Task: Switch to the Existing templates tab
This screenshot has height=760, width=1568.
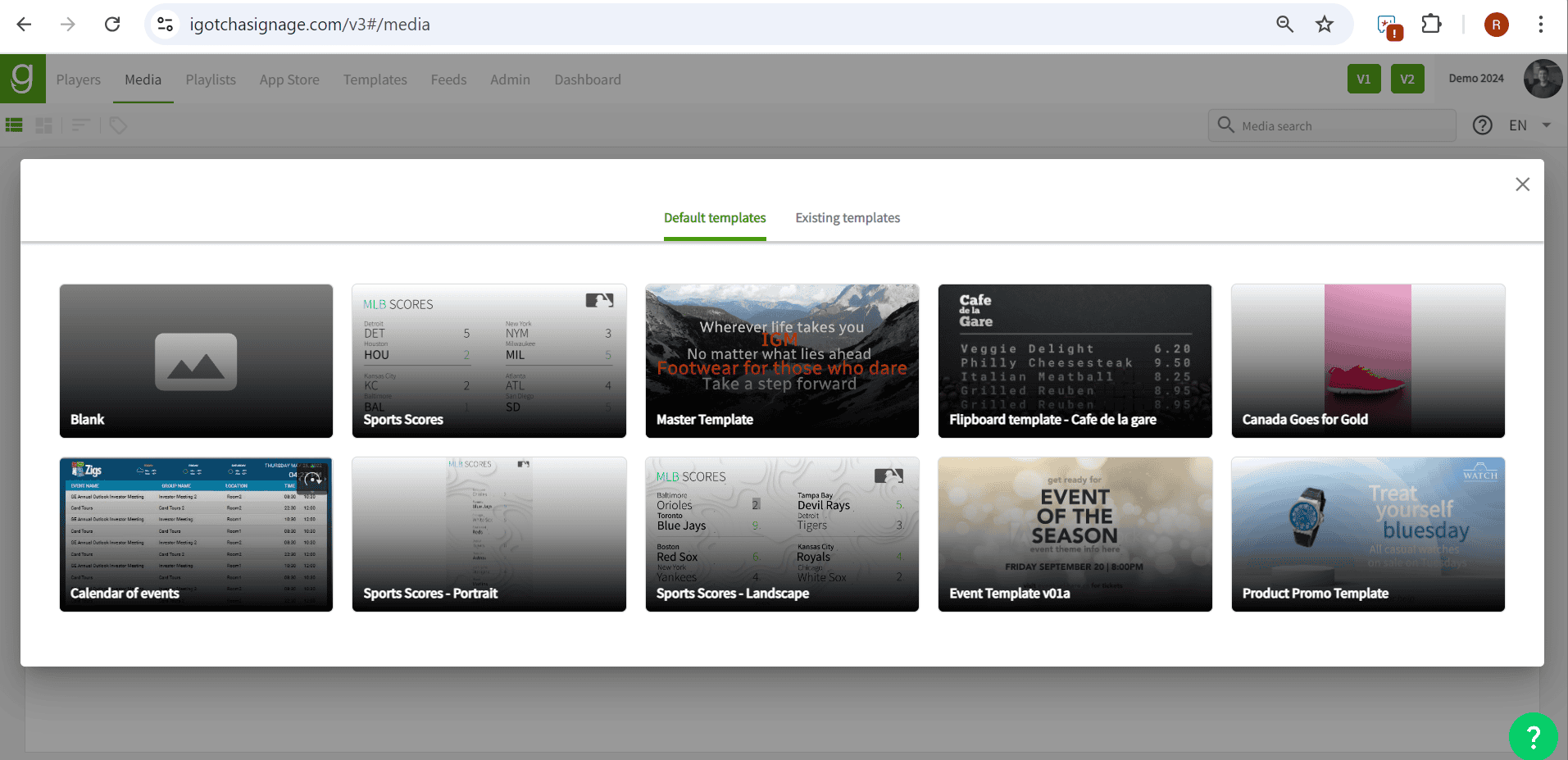Action: (x=847, y=218)
